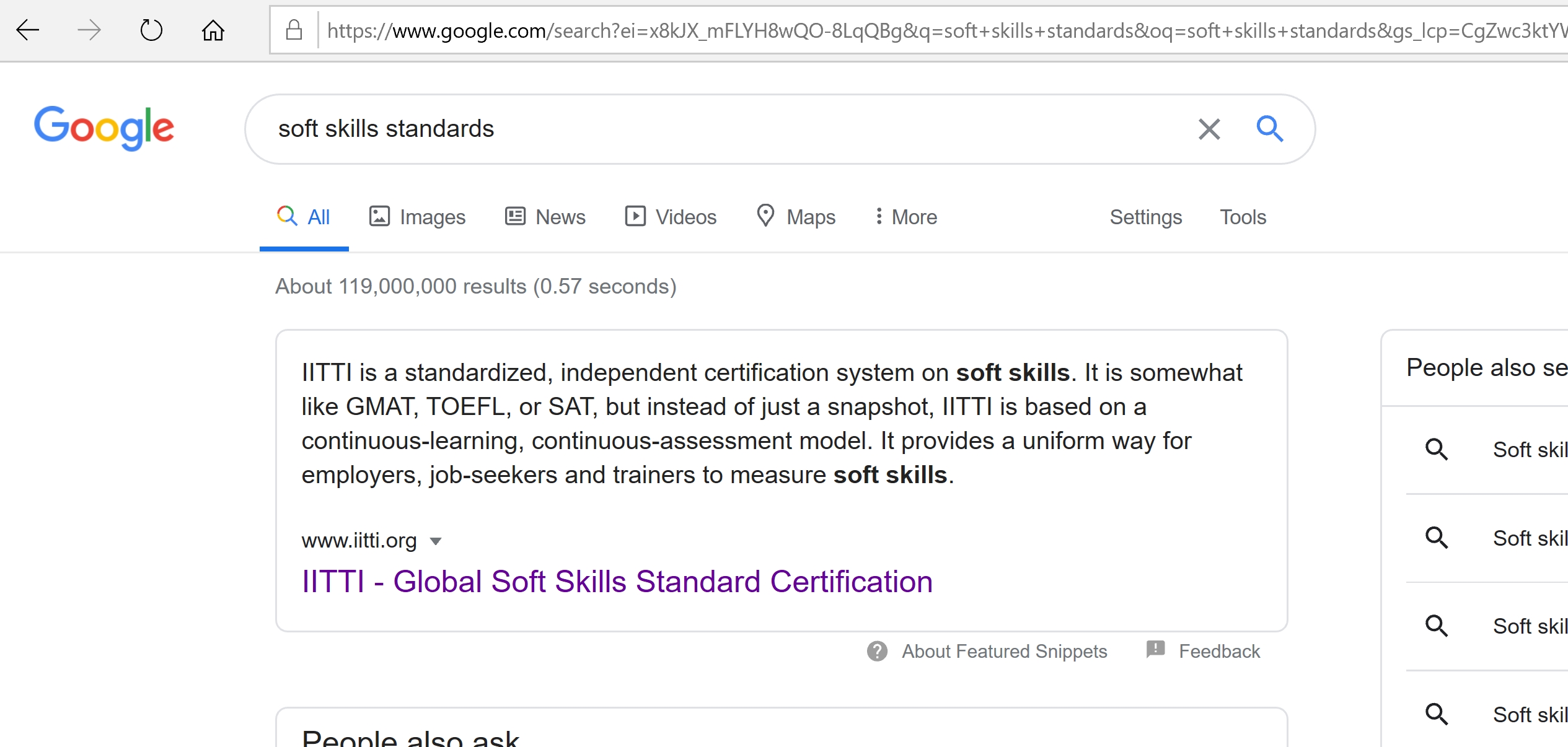This screenshot has height=747, width=1568.
Task: Open search Settings
Action: (1146, 217)
